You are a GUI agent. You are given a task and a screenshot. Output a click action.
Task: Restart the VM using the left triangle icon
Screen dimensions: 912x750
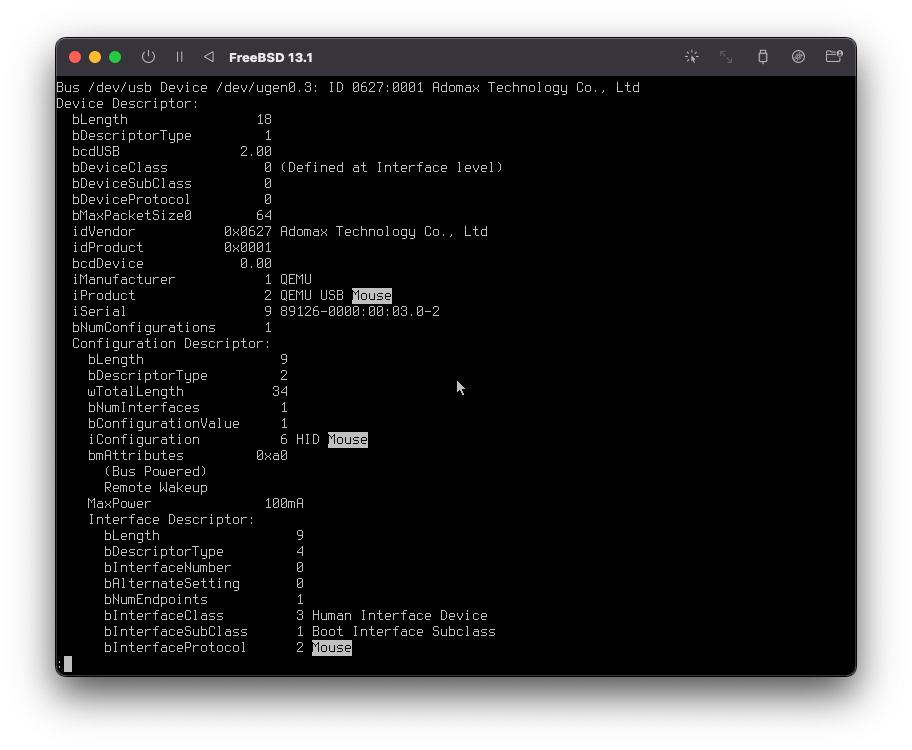pos(208,57)
